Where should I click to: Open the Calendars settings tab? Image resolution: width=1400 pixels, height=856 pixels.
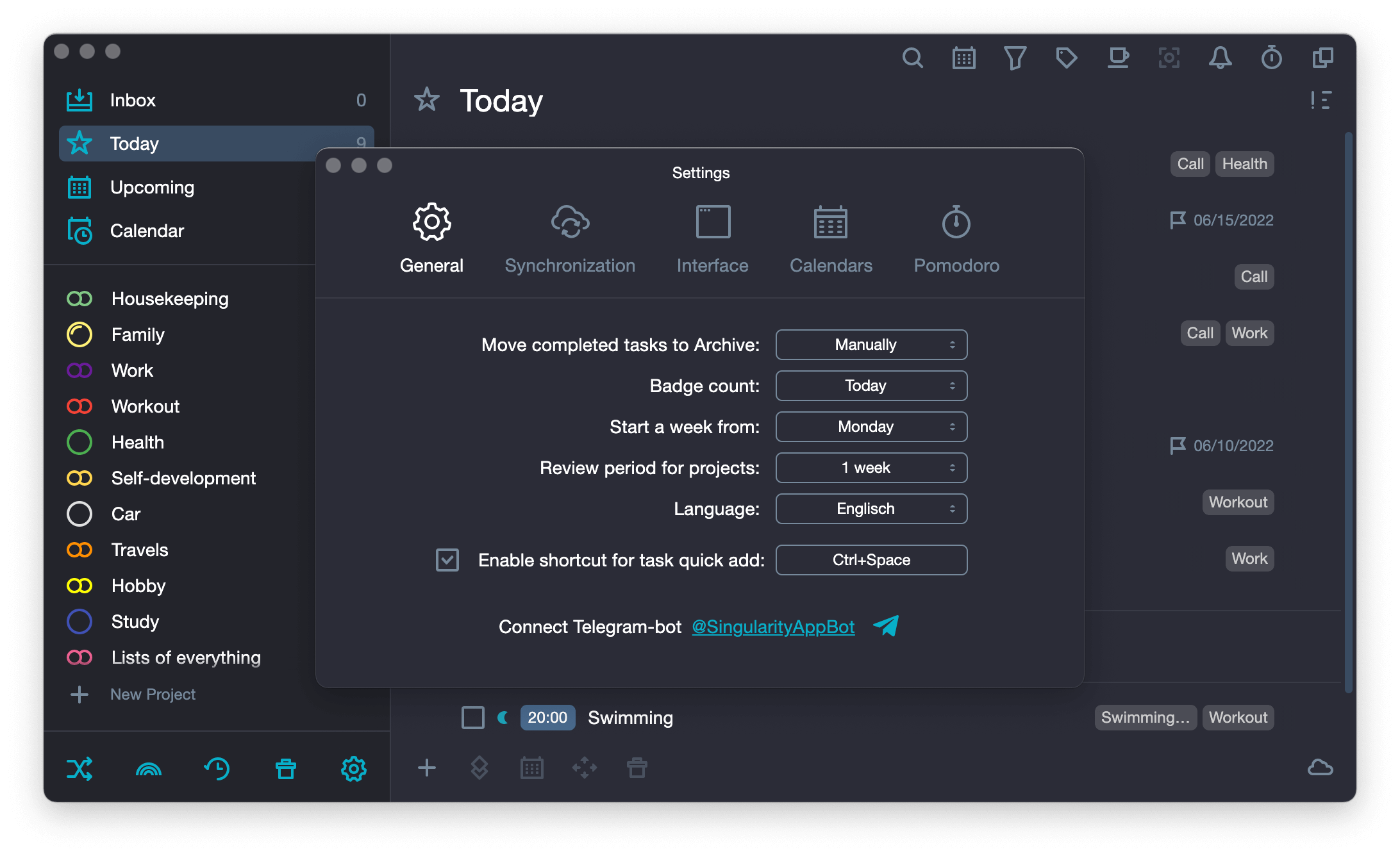pos(831,239)
